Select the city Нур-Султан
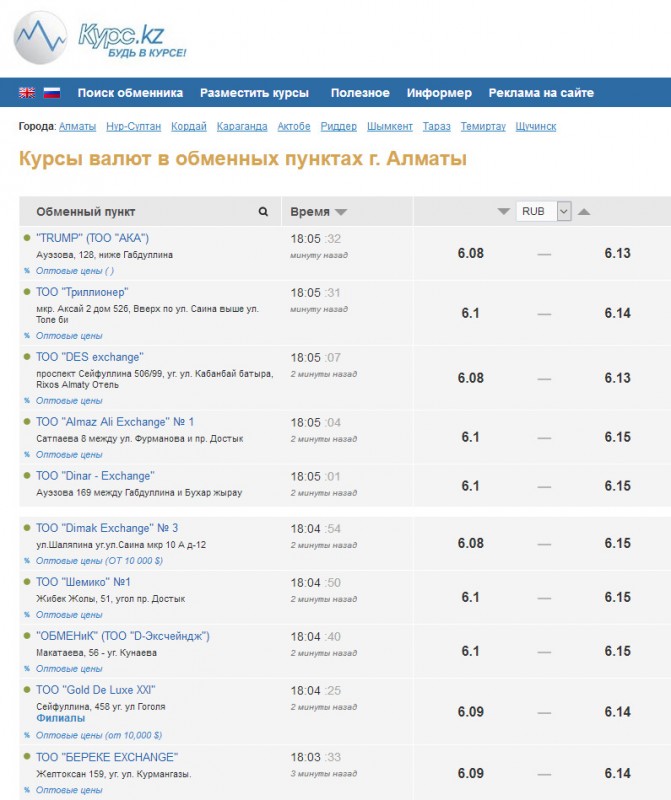The height and width of the screenshot is (800, 671). tap(133, 127)
